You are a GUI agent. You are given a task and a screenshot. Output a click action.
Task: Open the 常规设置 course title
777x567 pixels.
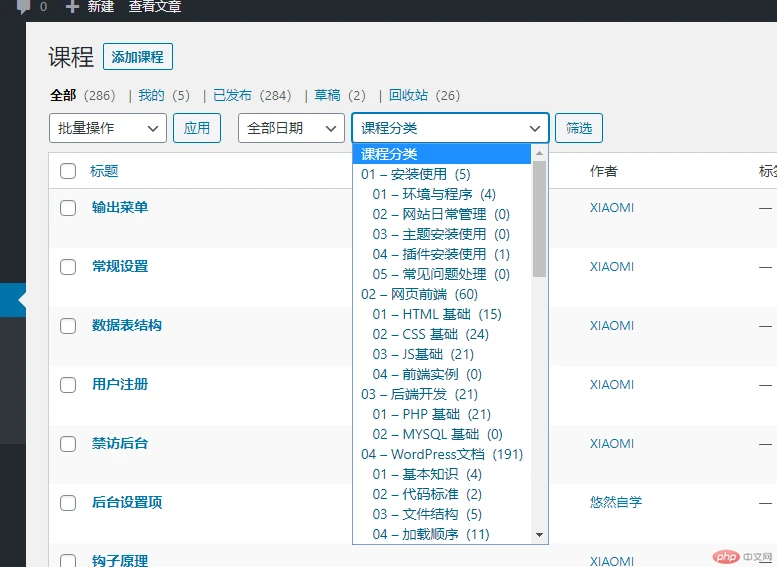click(x=120, y=266)
